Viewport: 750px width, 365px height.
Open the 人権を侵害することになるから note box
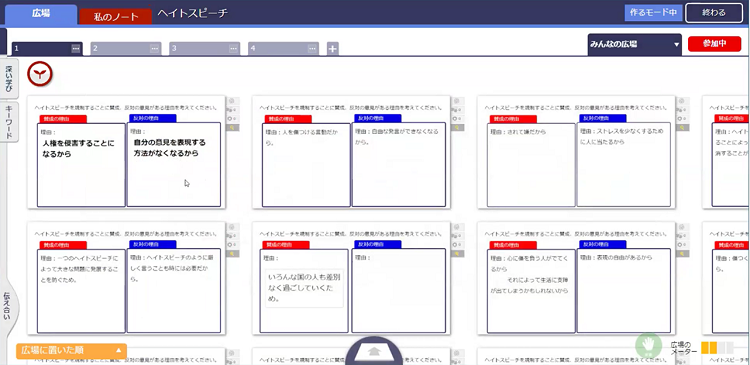(81, 165)
